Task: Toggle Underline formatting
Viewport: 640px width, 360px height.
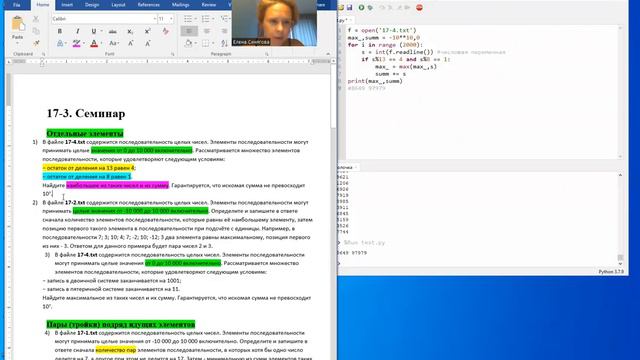Action: point(93,31)
